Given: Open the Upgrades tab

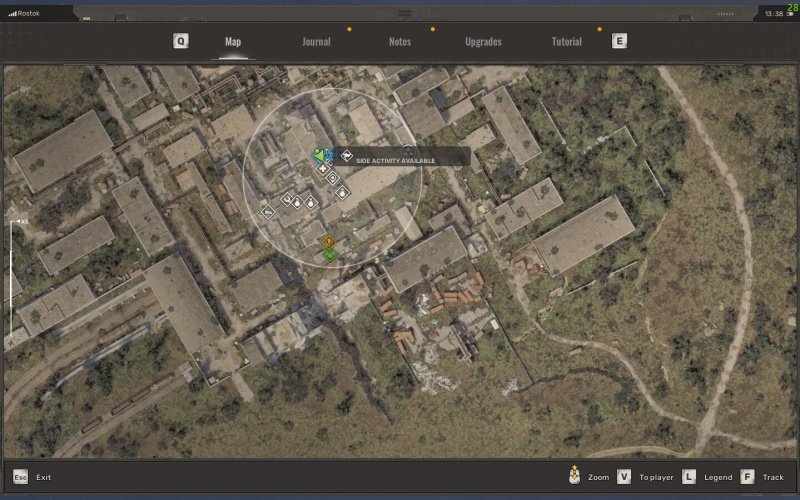Looking at the screenshot, I should coord(483,42).
